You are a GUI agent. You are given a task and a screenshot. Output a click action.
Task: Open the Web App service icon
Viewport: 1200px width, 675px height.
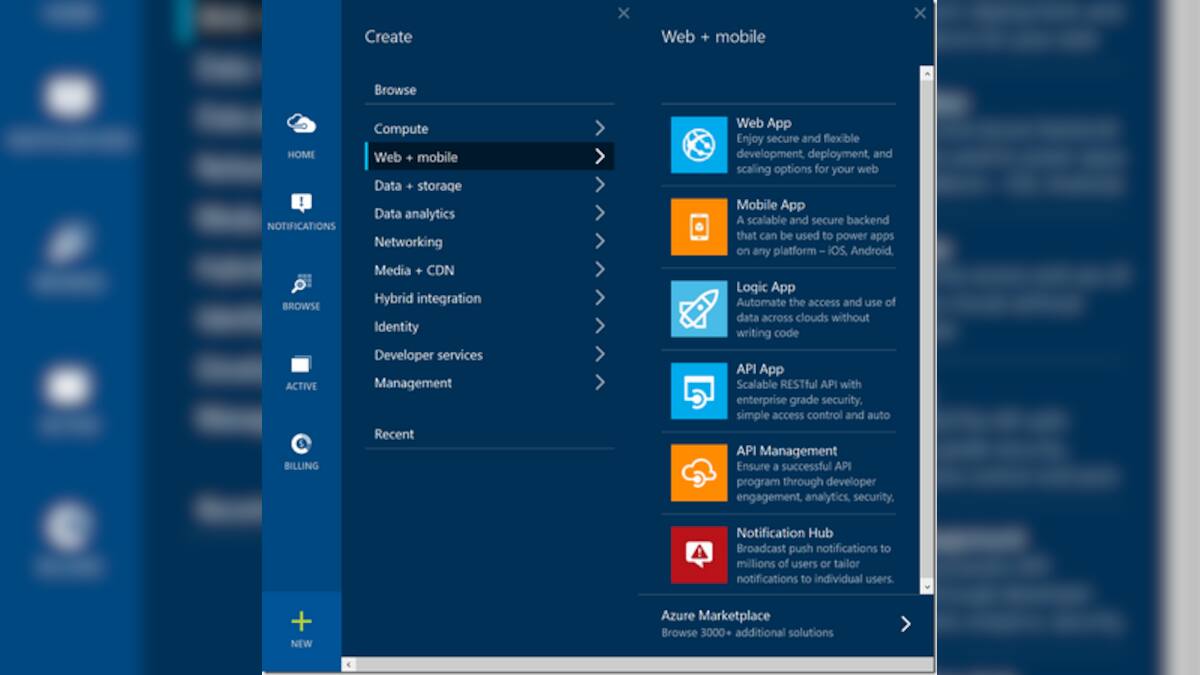point(697,144)
